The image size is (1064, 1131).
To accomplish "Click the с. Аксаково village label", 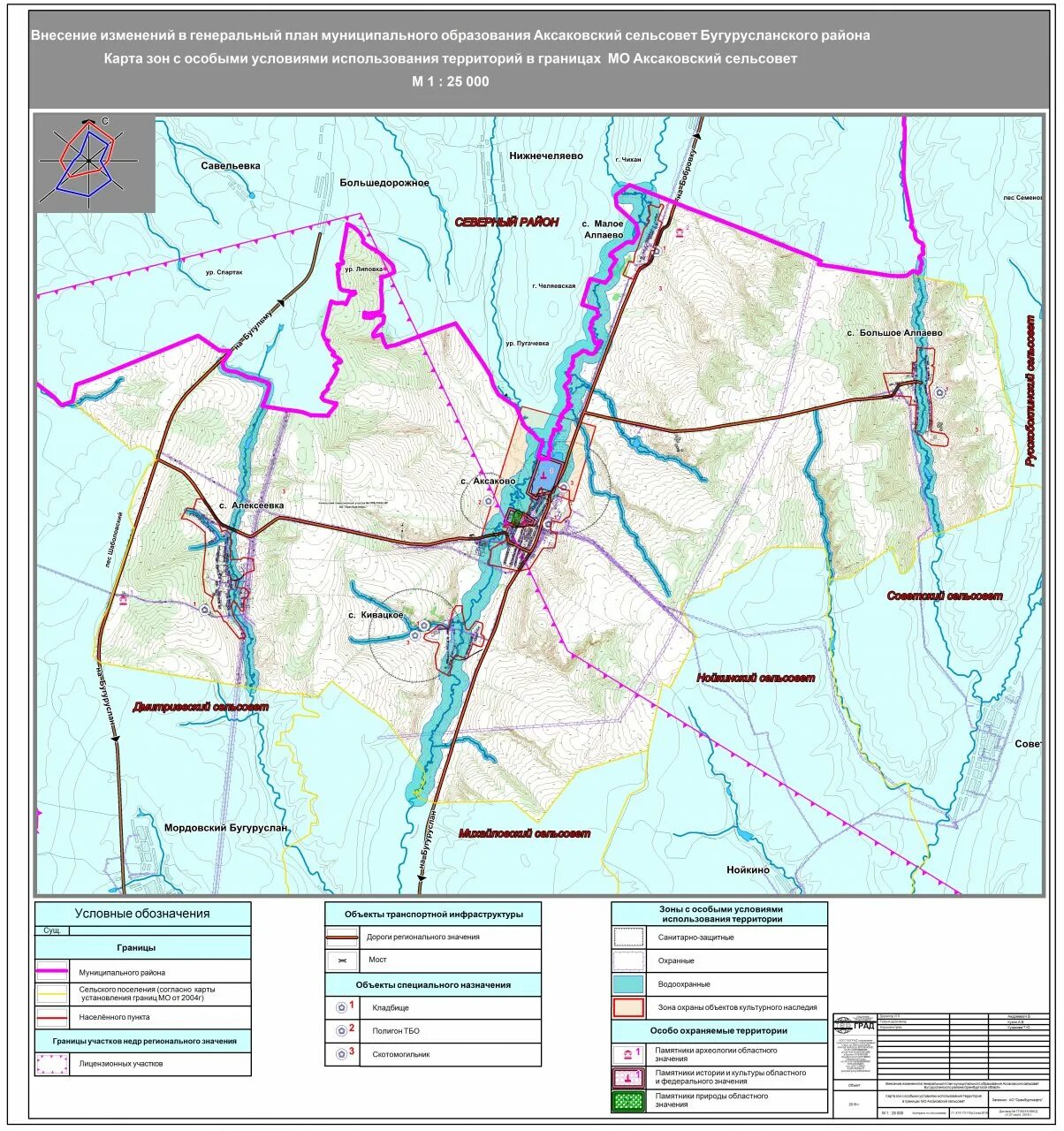I will (489, 481).
